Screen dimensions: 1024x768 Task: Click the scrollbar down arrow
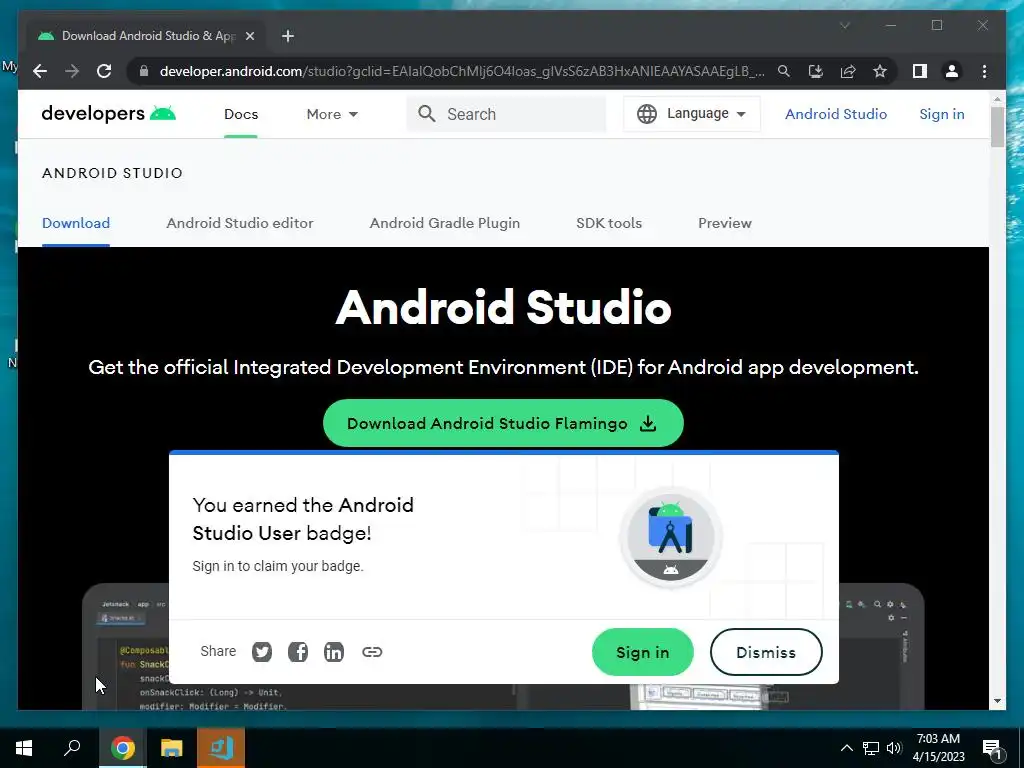pyautogui.click(x=997, y=701)
